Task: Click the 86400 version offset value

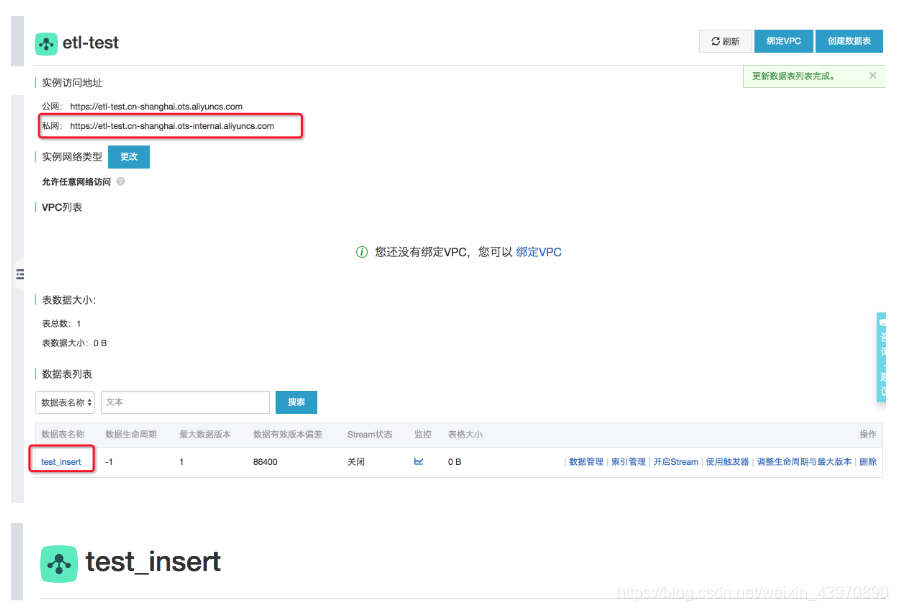Action: [x=265, y=462]
